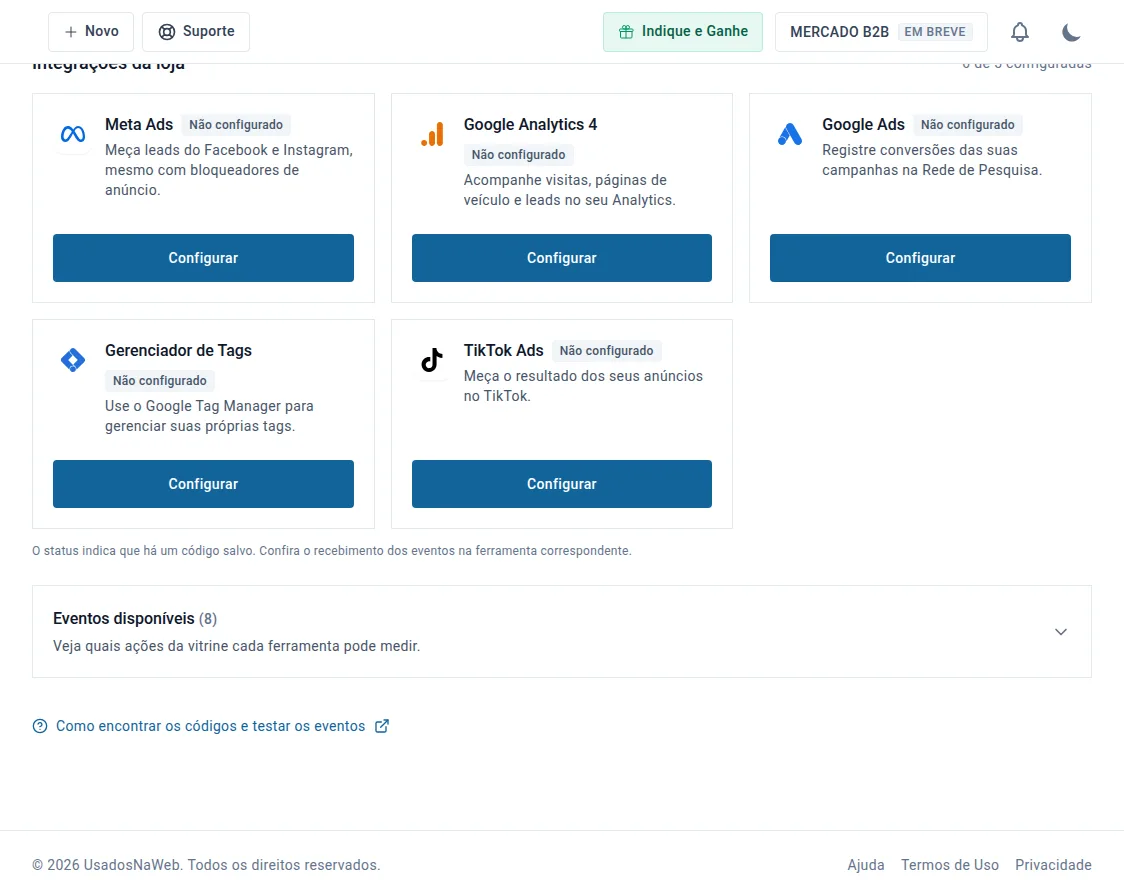Configure the TikTok Ads integration
This screenshot has height=880, width=1124.
click(561, 484)
